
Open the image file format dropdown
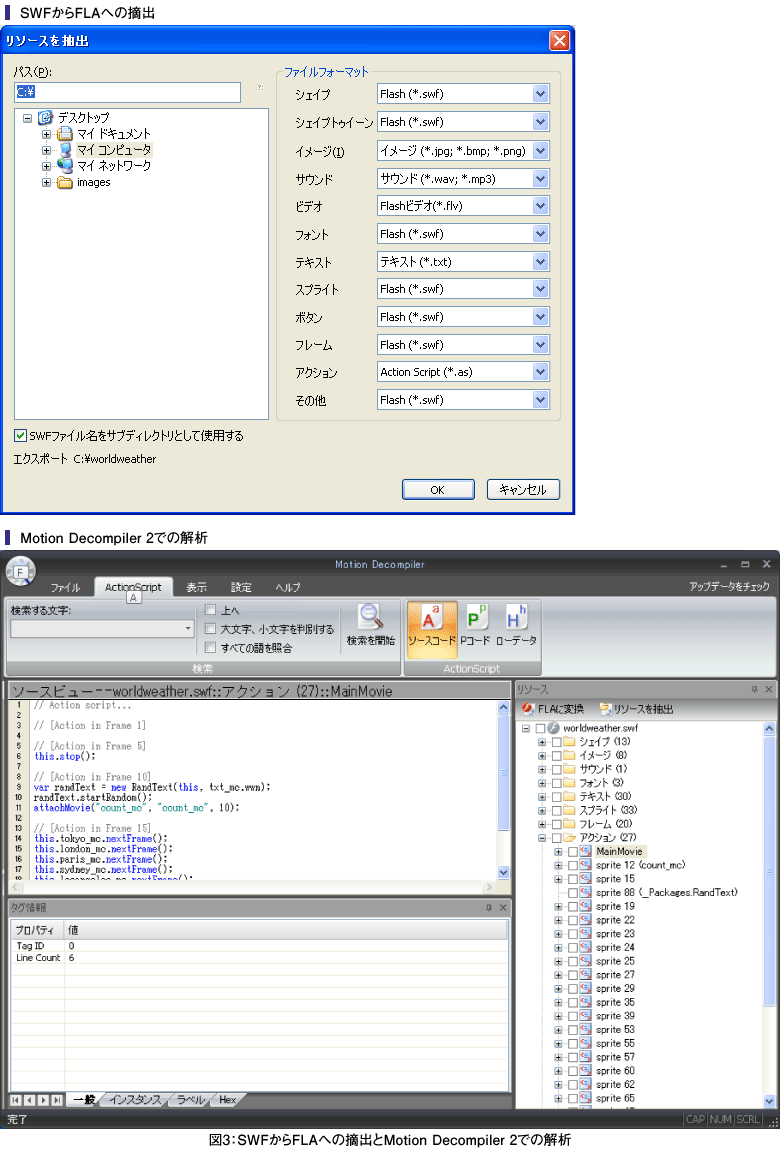pyautogui.click(x=540, y=151)
